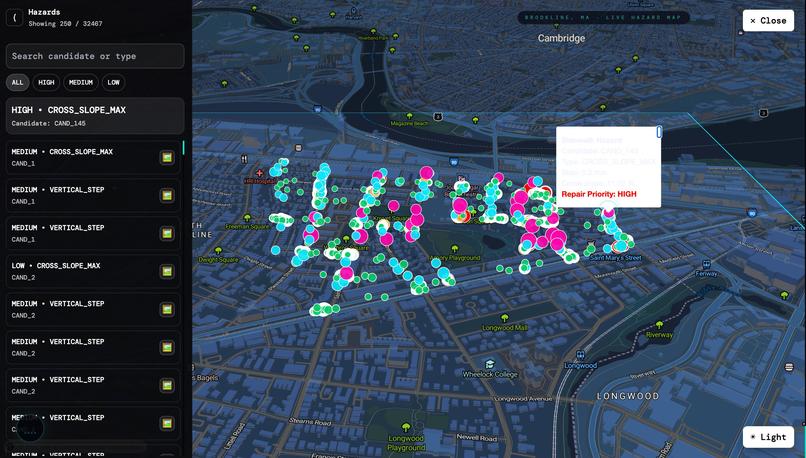Select the HIGH CROSS_SLOPE_MAX CAND_145 card
The height and width of the screenshot is (458, 806).
click(x=95, y=116)
